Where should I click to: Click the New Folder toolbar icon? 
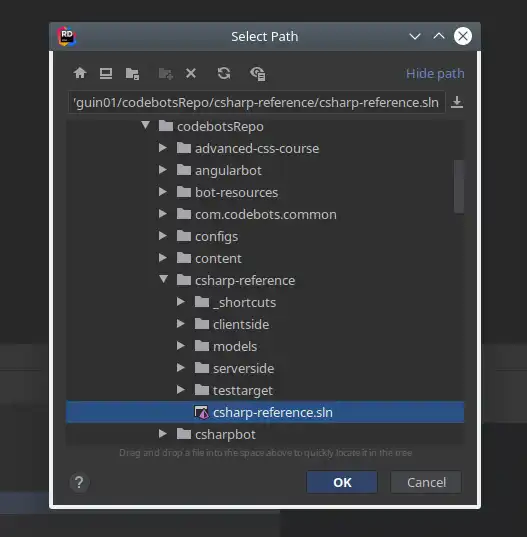166,73
